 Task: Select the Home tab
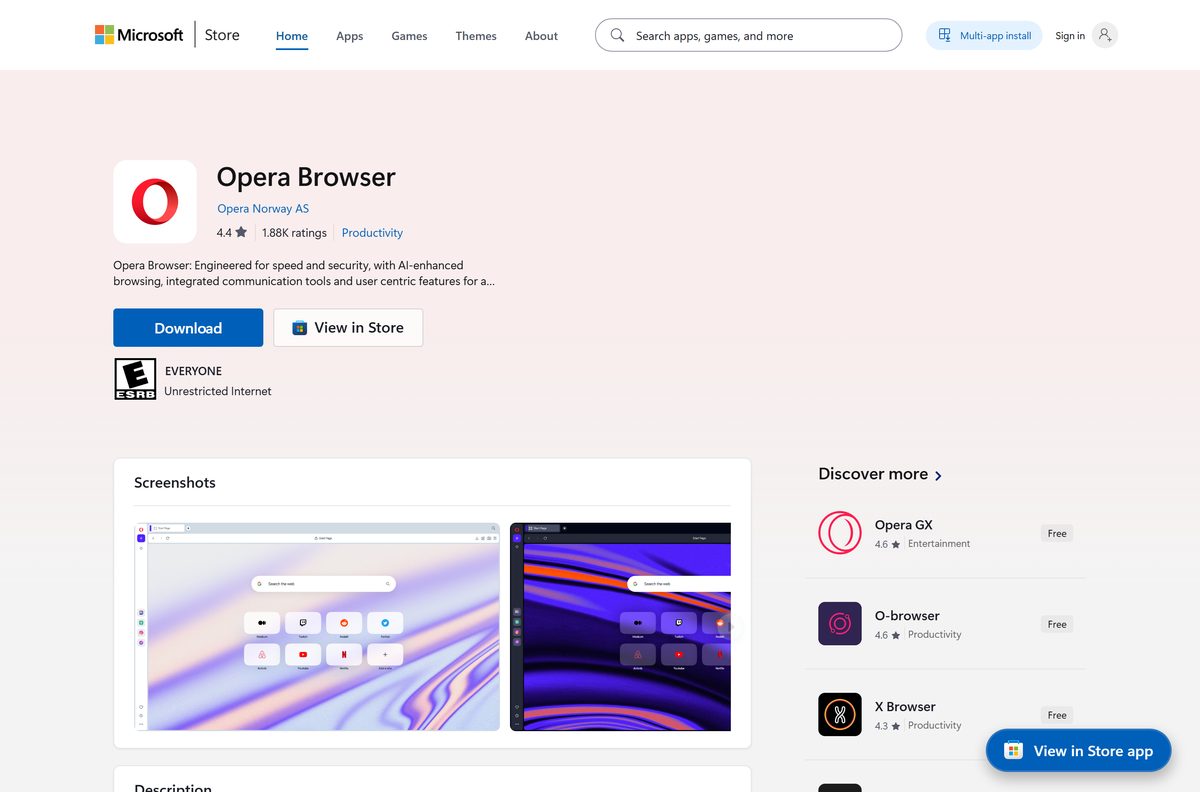(x=292, y=36)
